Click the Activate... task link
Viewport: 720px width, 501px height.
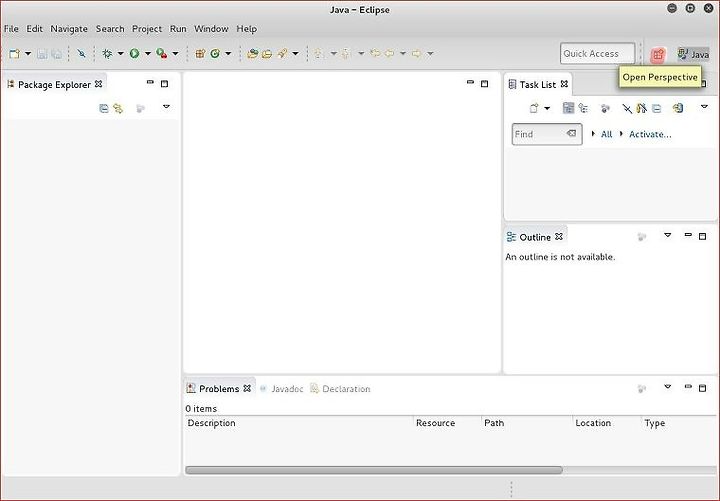point(650,134)
